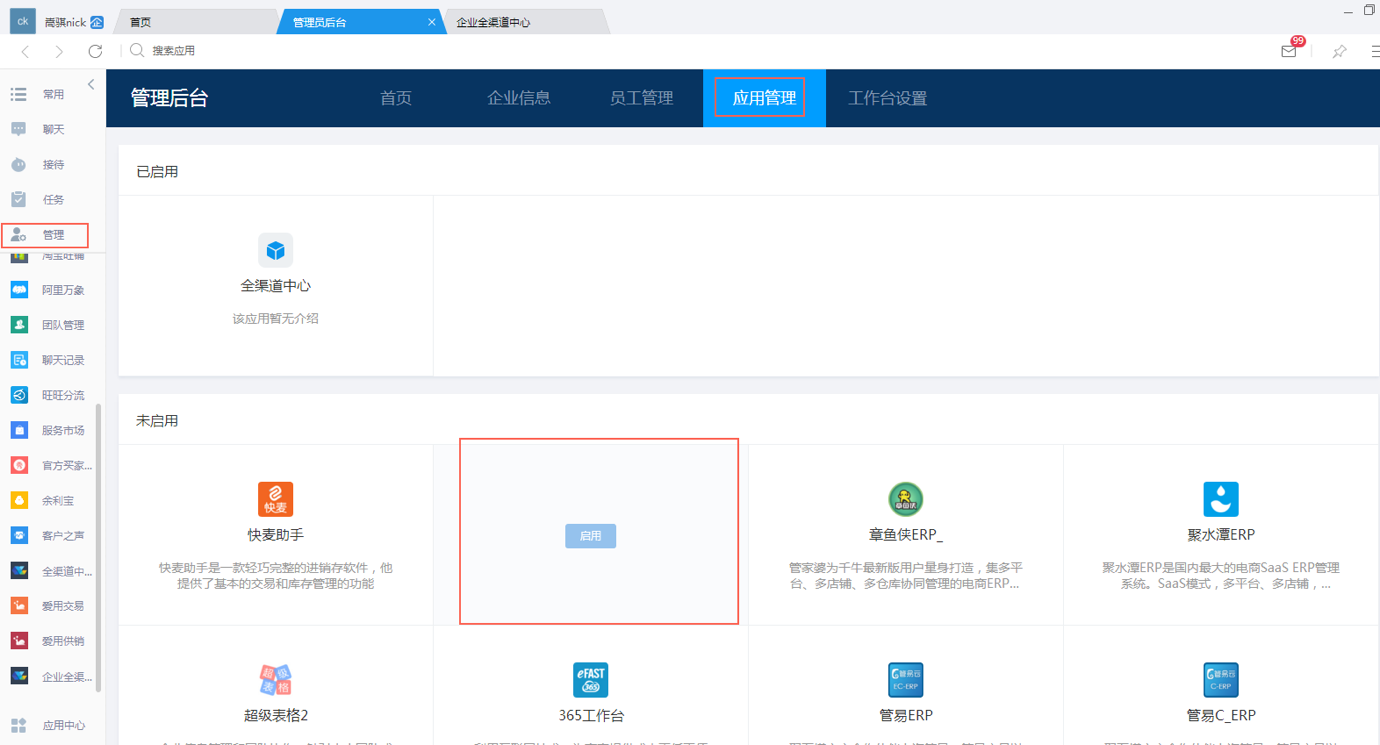1380x745 pixels.
Task: Open the 管理 management section
Action: tap(45, 235)
